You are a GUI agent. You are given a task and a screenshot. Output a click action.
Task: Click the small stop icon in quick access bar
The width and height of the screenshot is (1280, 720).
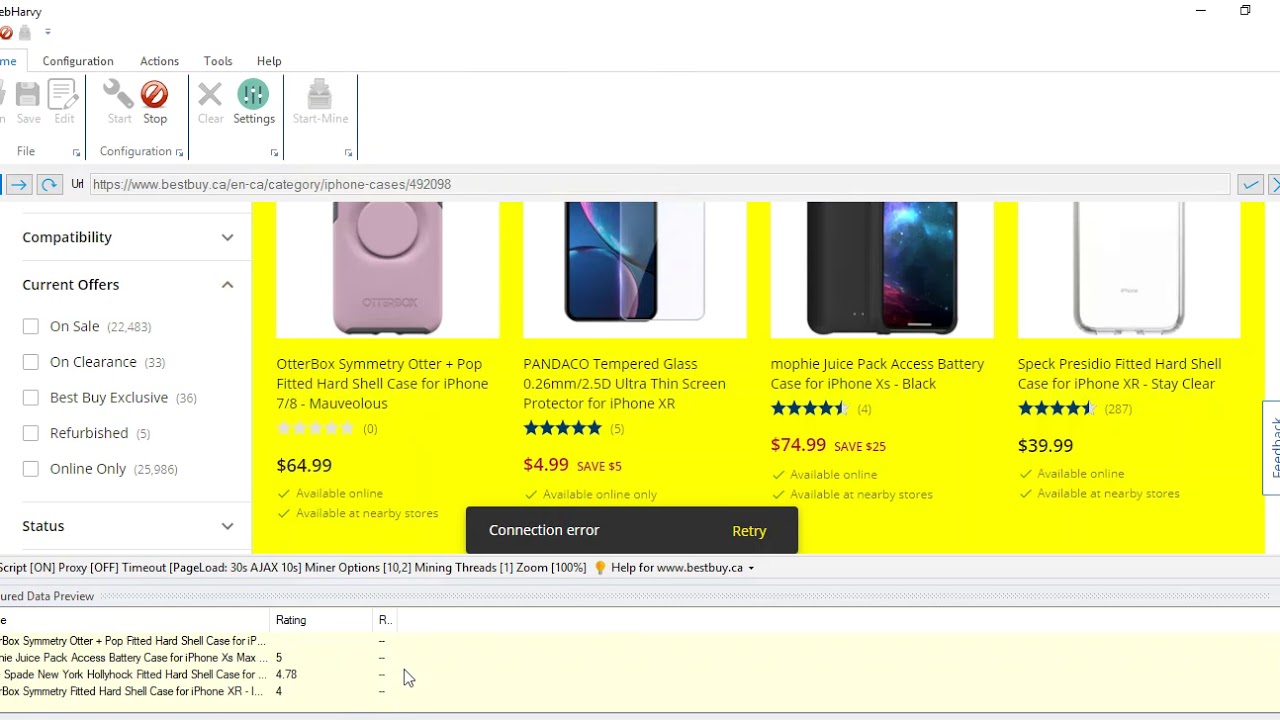click(x=6, y=32)
